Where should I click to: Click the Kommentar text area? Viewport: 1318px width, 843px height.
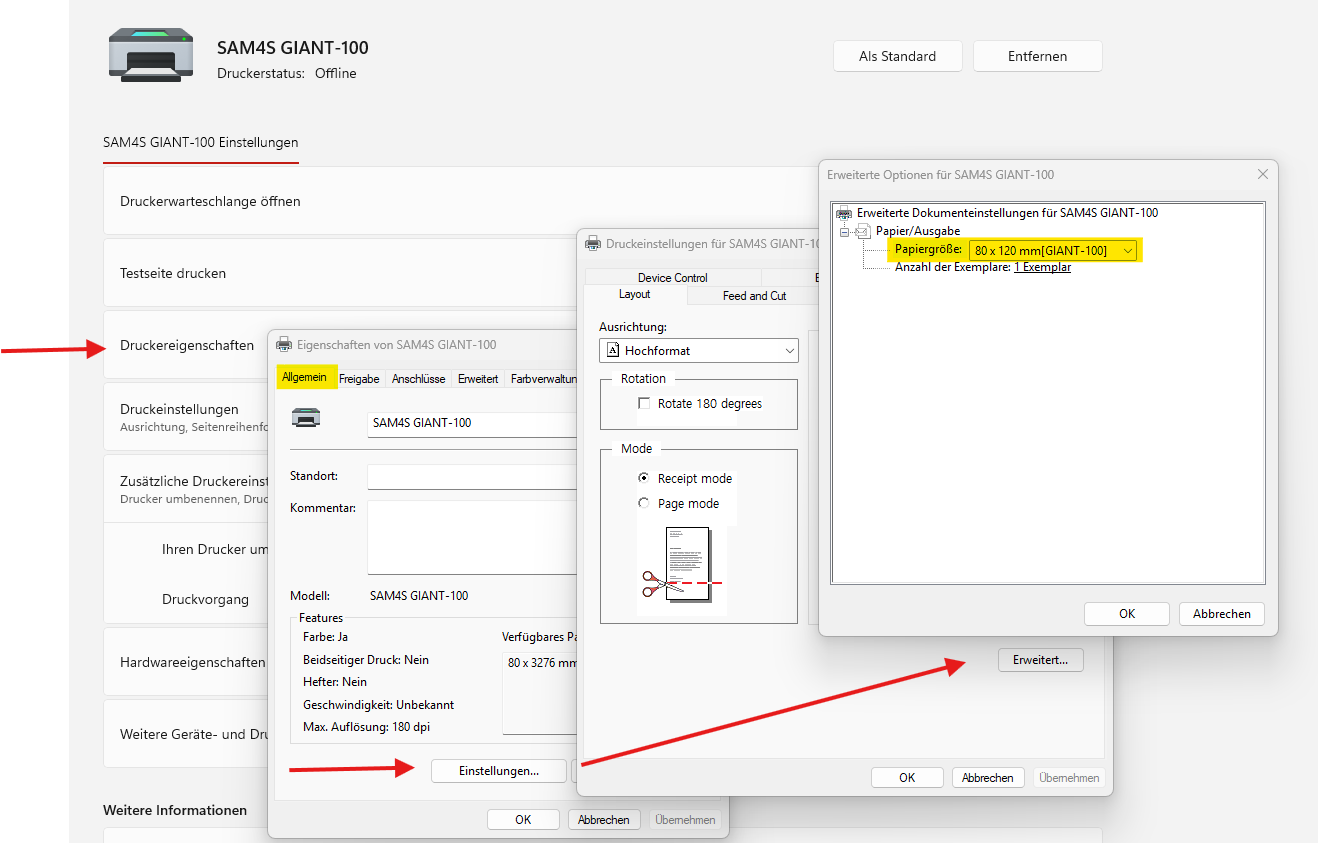(472, 537)
